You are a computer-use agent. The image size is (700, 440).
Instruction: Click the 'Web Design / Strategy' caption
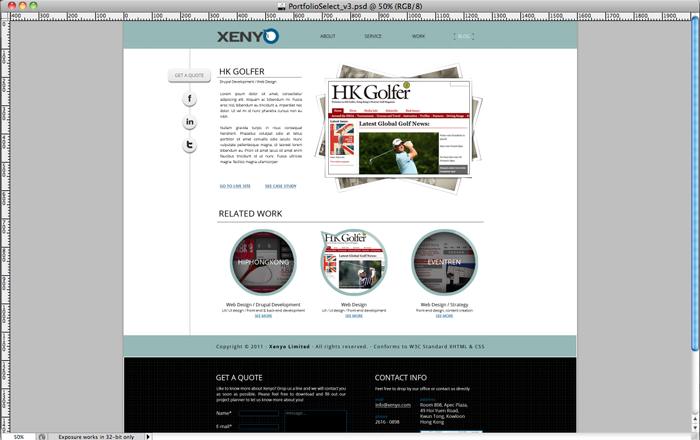444,305
